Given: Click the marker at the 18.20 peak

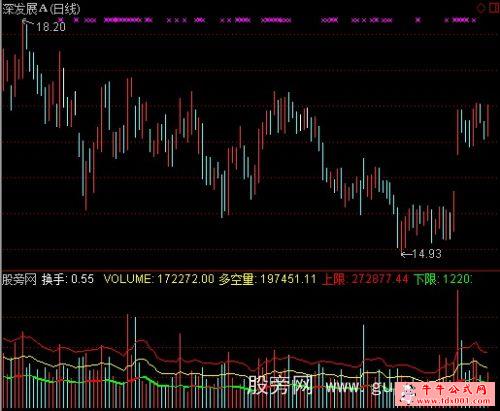Looking at the screenshot, I should pos(24,21).
